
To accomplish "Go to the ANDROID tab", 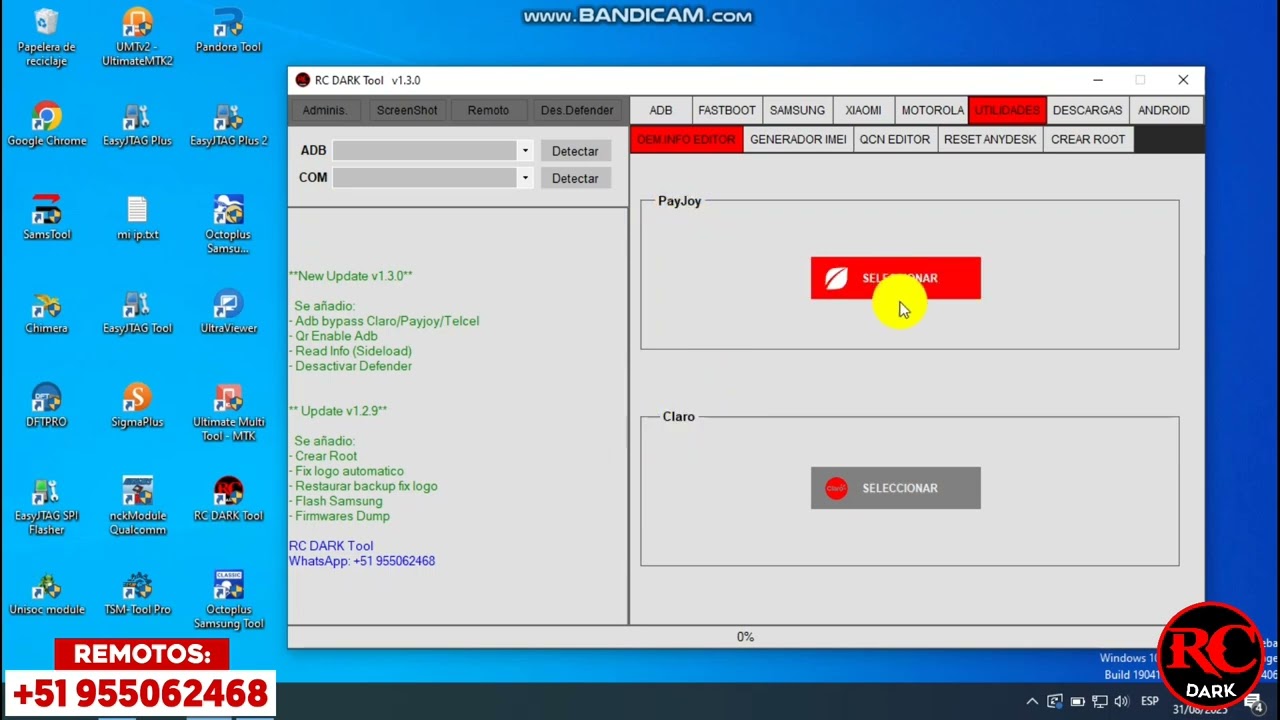I will tap(1163, 110).
